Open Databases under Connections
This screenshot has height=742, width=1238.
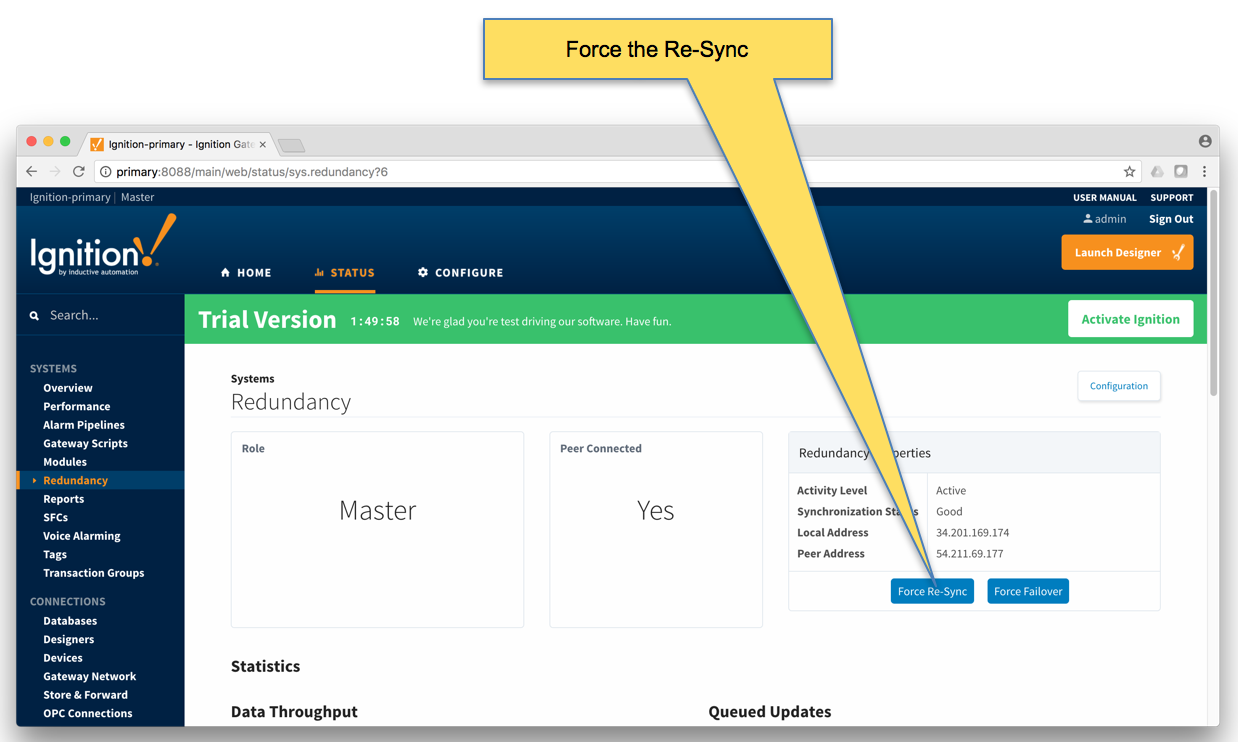[x=70, y=621]
